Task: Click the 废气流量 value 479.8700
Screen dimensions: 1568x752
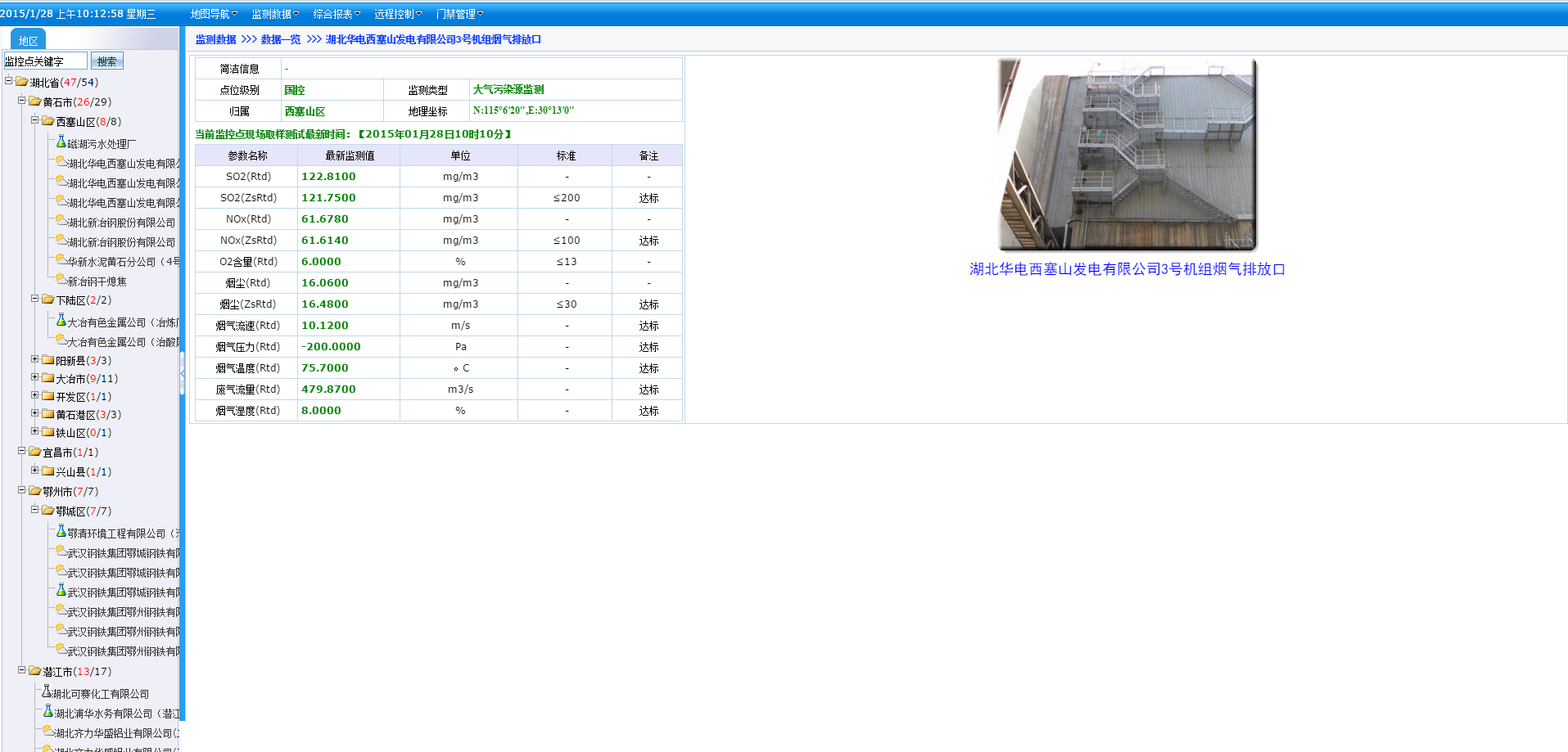Action: click(x=328, y=389)
